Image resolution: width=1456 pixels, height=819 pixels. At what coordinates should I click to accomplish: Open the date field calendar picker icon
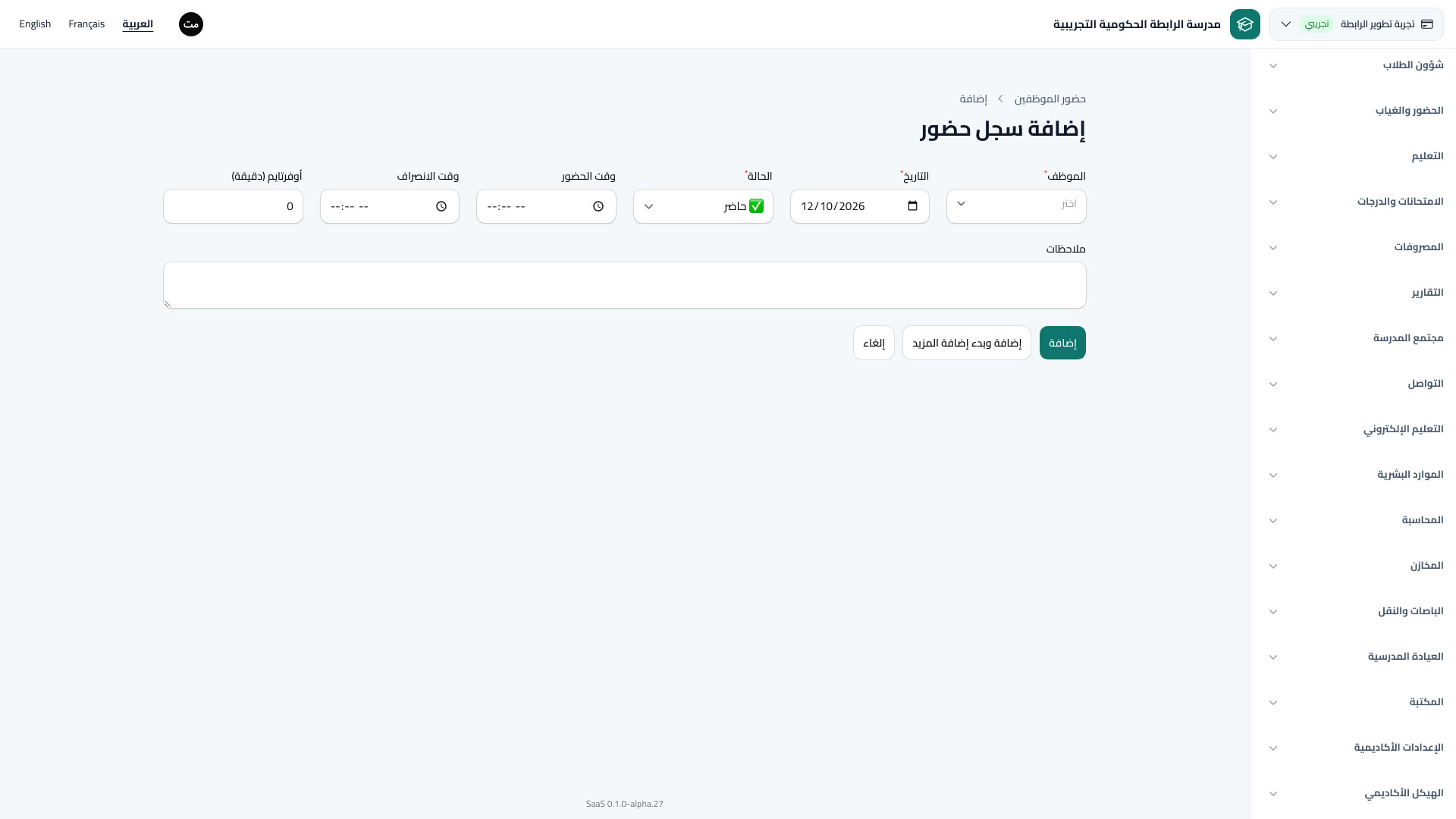pyautogui.click(x=913, y=206)
